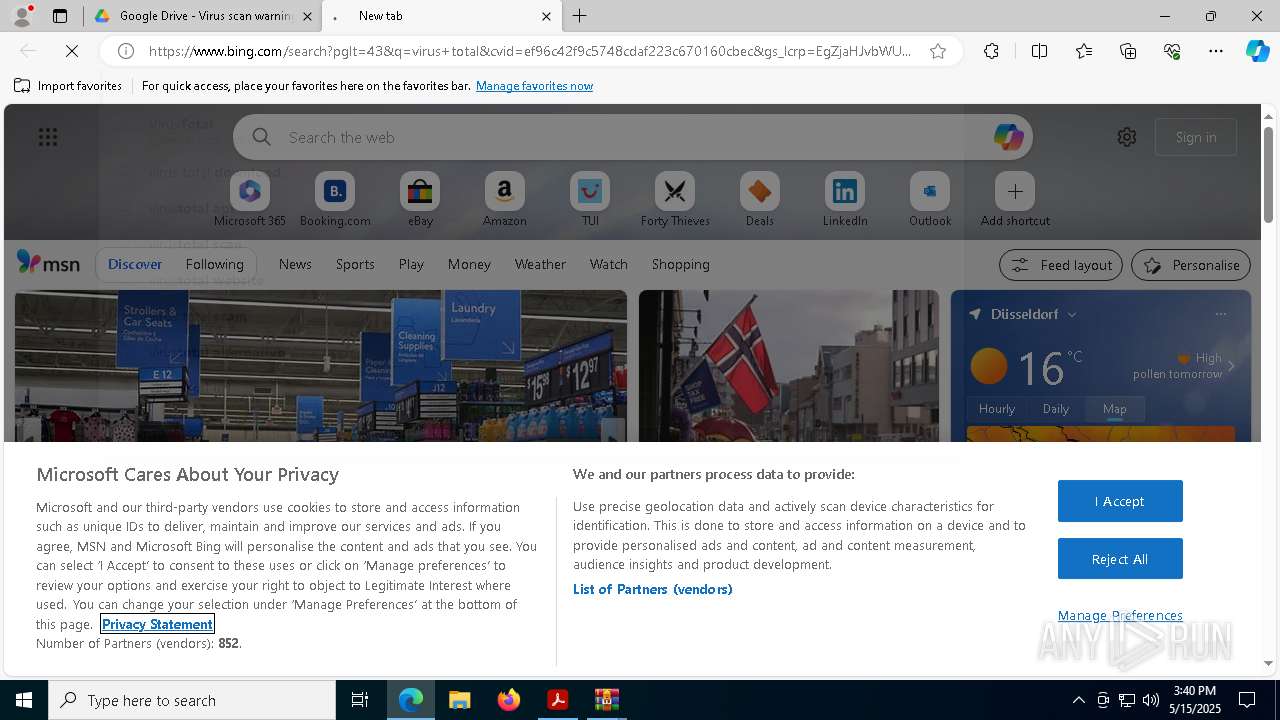
Task: Add this page to favorites star
Action: (x=938, y=51)
